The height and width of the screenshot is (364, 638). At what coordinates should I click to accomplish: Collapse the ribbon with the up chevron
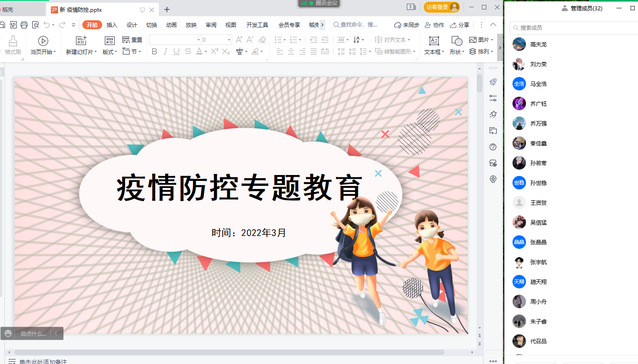pos(493,25)
